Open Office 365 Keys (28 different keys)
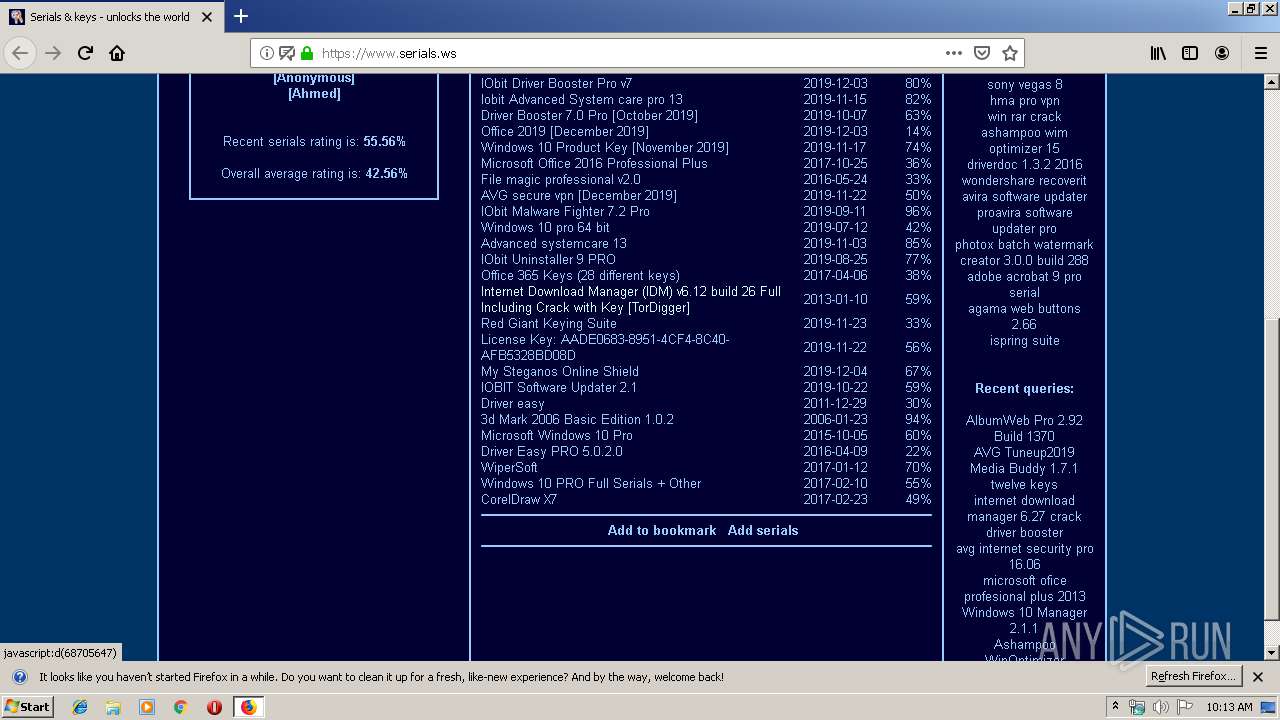 (580, 275)
